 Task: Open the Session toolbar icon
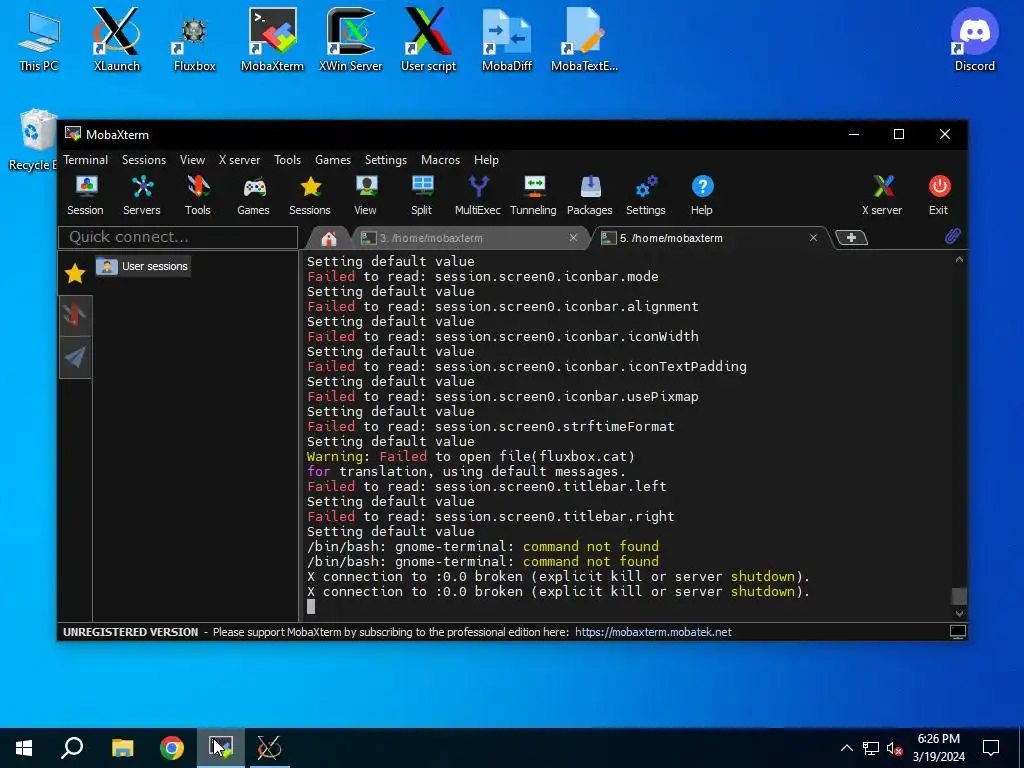(x=86, y=195)
